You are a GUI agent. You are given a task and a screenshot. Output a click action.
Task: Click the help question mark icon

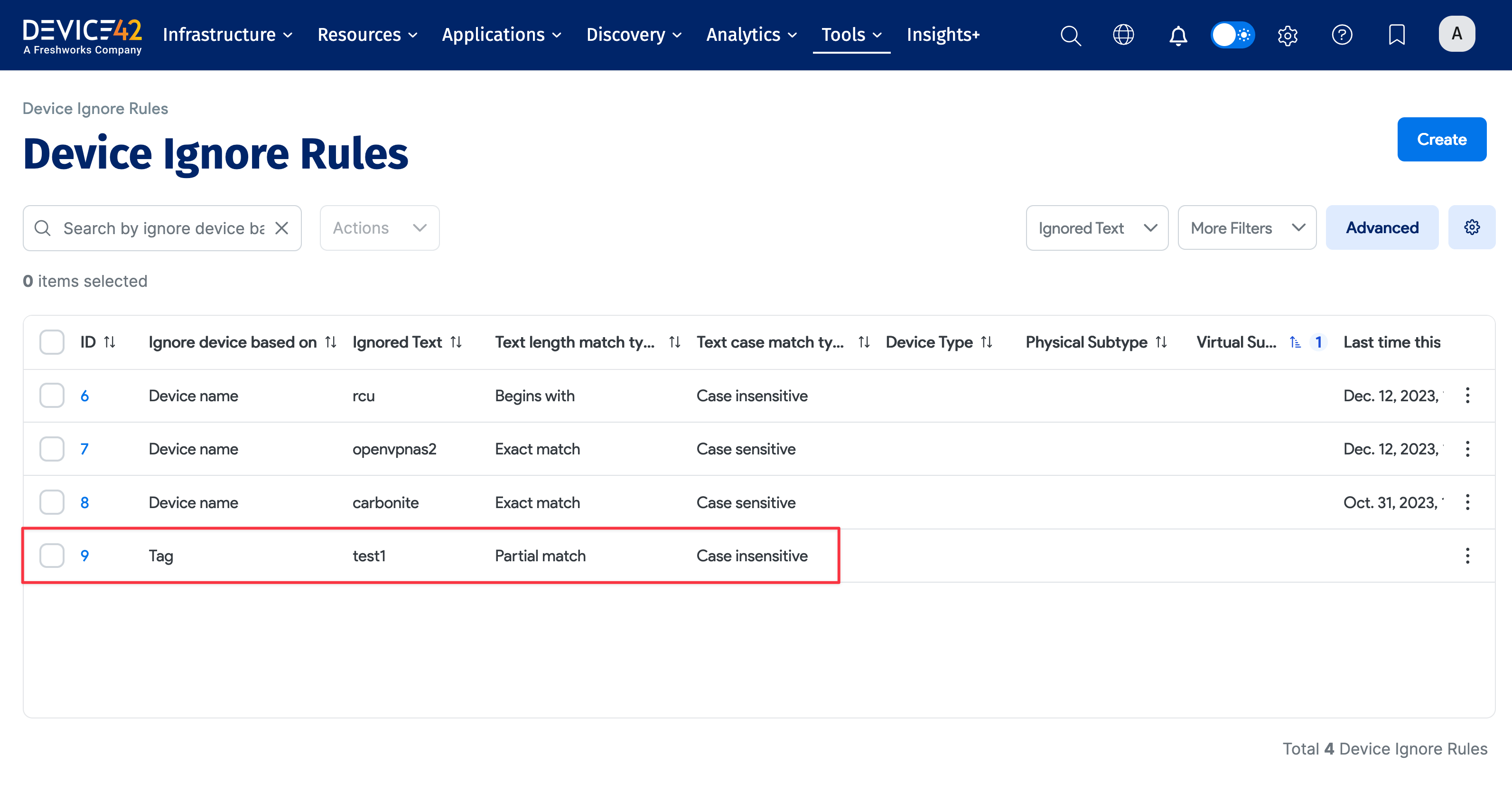pos(1342,35)
